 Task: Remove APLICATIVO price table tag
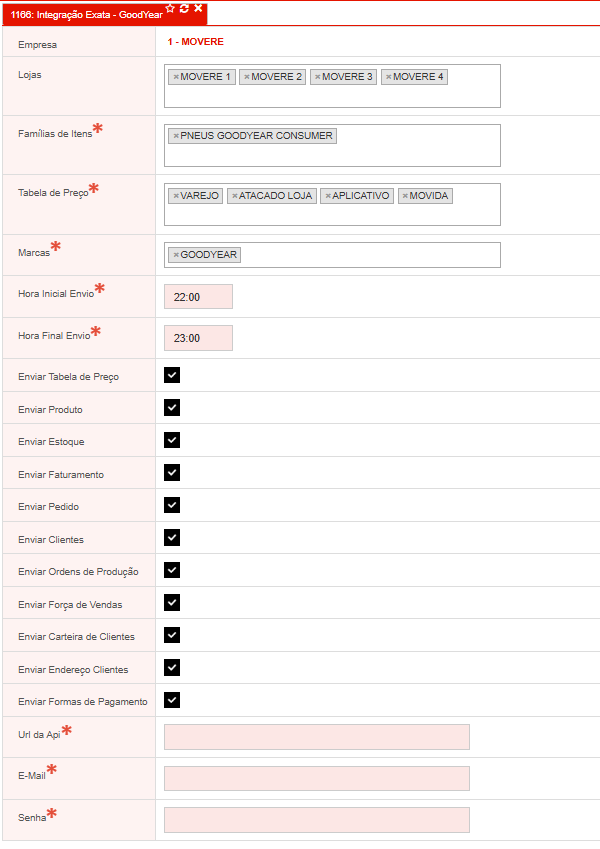328,196
